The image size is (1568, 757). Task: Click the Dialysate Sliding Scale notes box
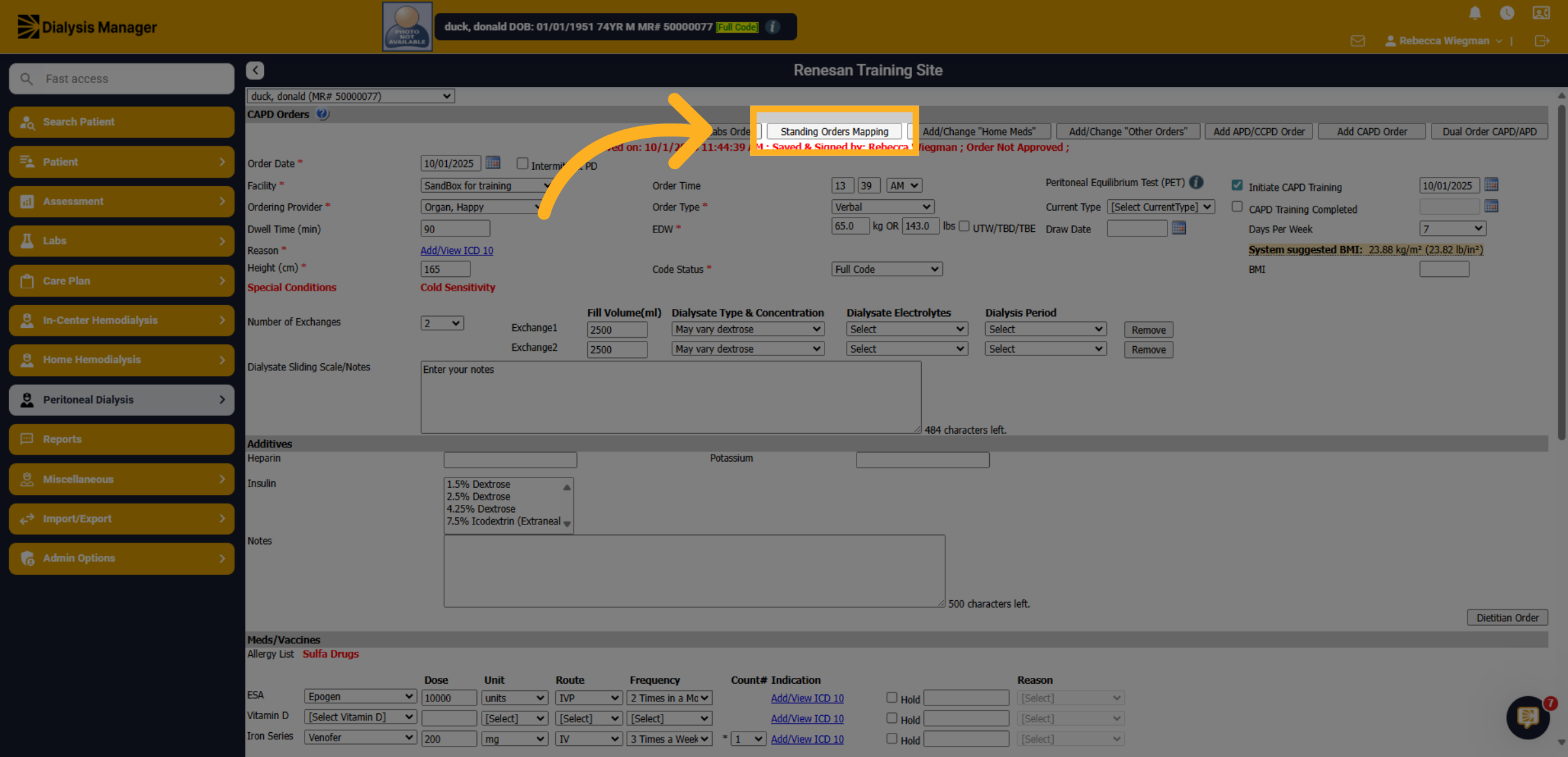[x=671, y=397]
